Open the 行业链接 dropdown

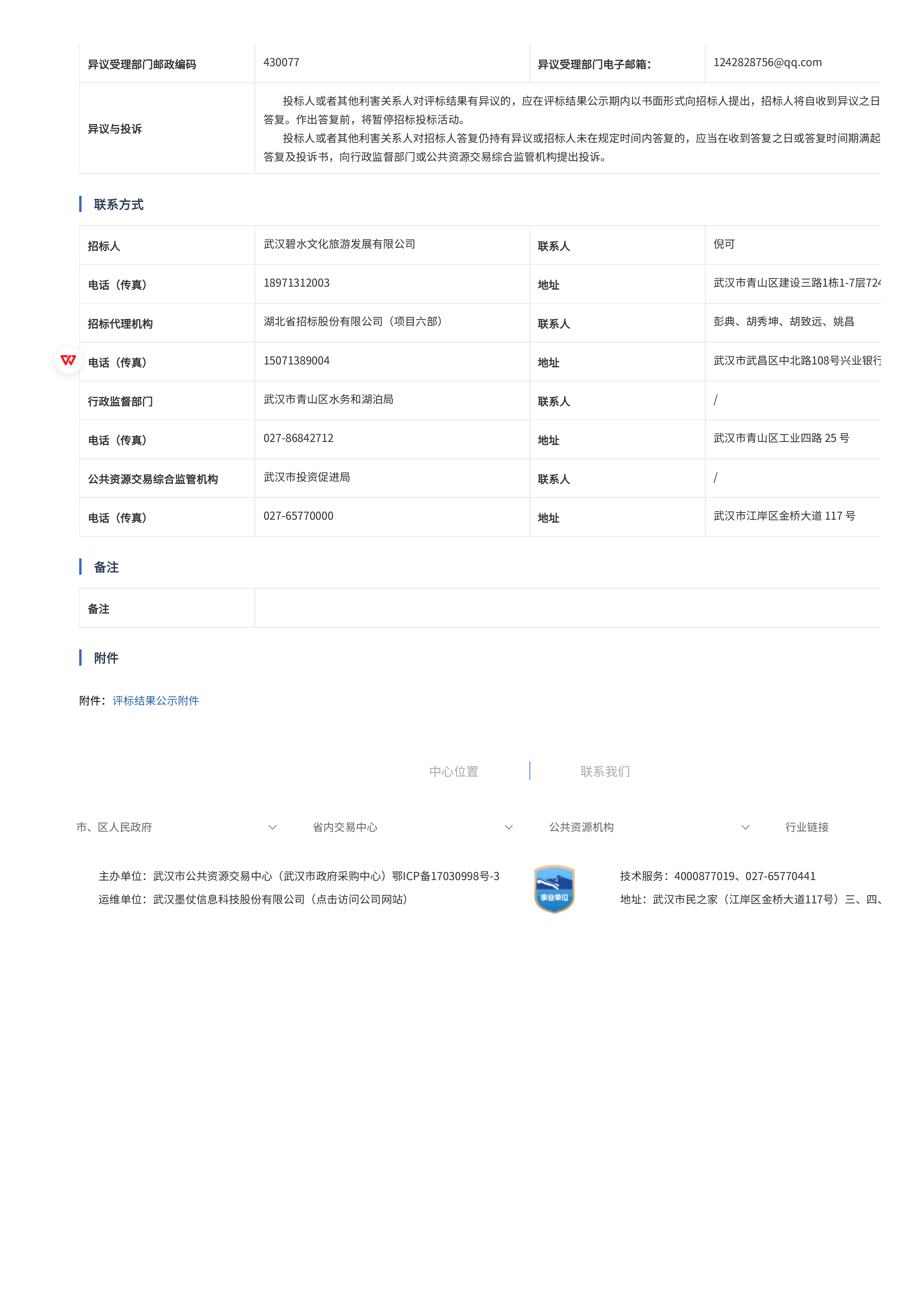click(x=807, y=827)
